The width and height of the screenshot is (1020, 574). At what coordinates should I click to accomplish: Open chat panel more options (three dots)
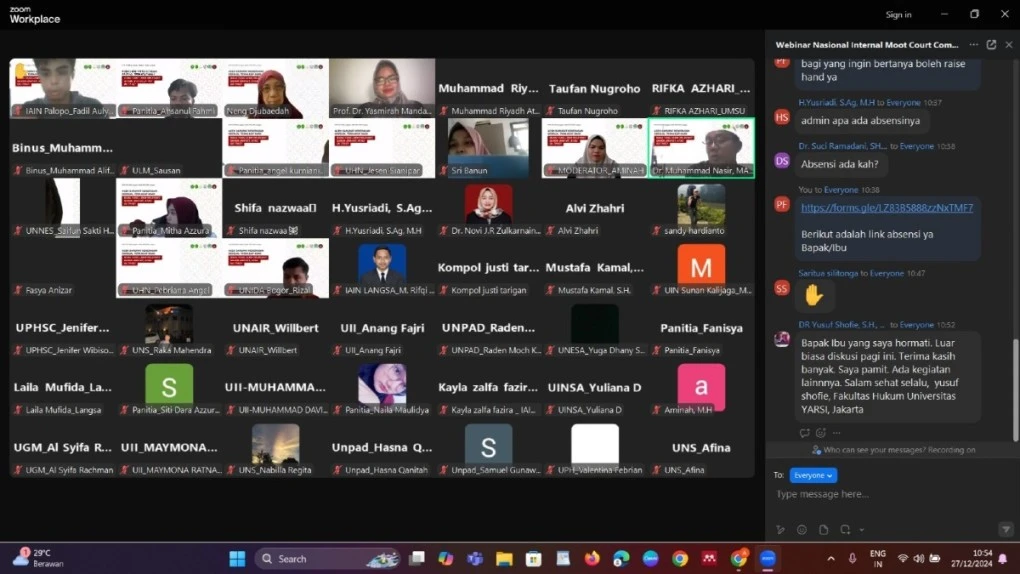point(973,45)
